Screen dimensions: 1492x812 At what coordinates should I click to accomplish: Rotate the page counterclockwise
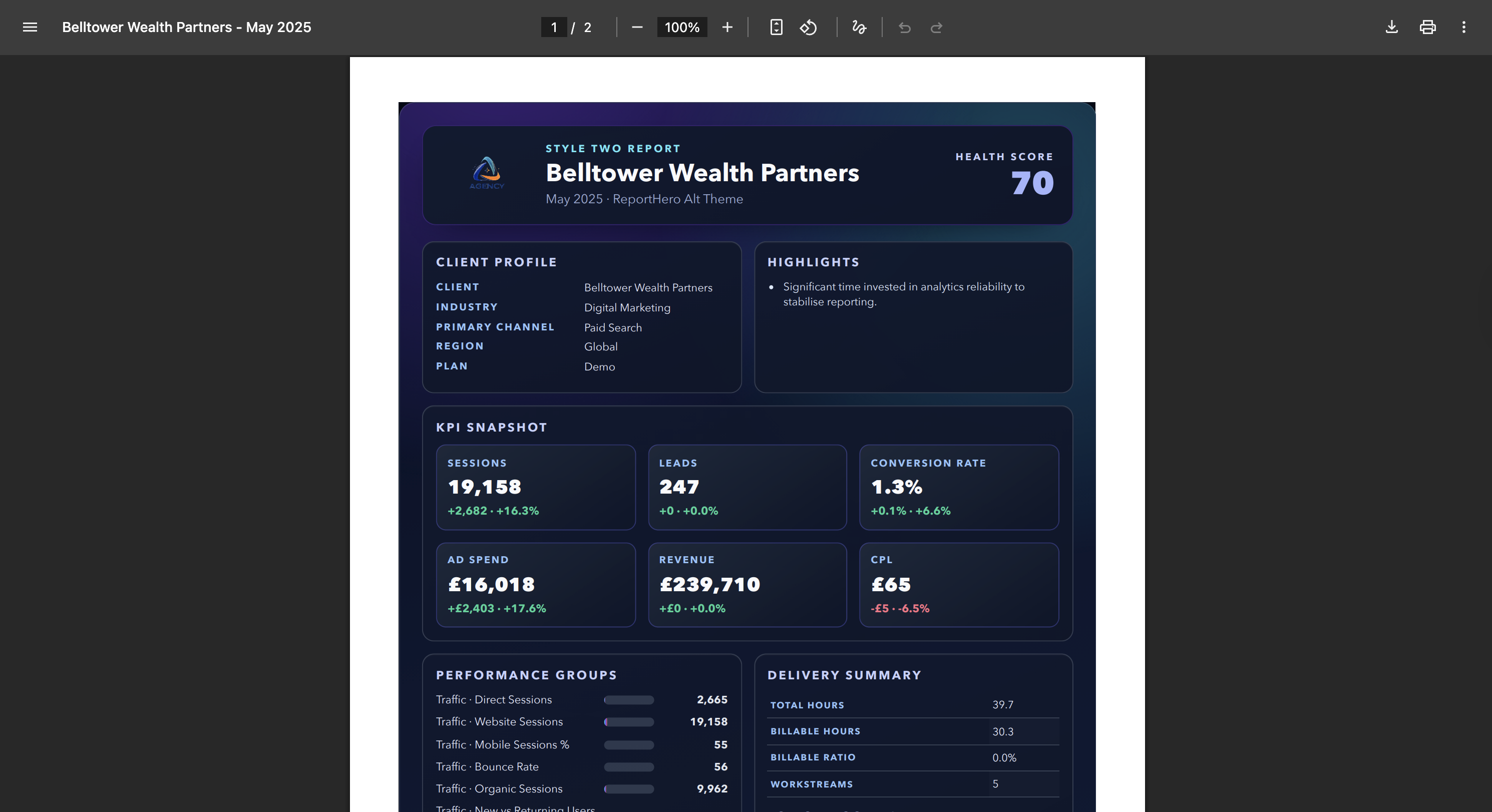point(808,27)
